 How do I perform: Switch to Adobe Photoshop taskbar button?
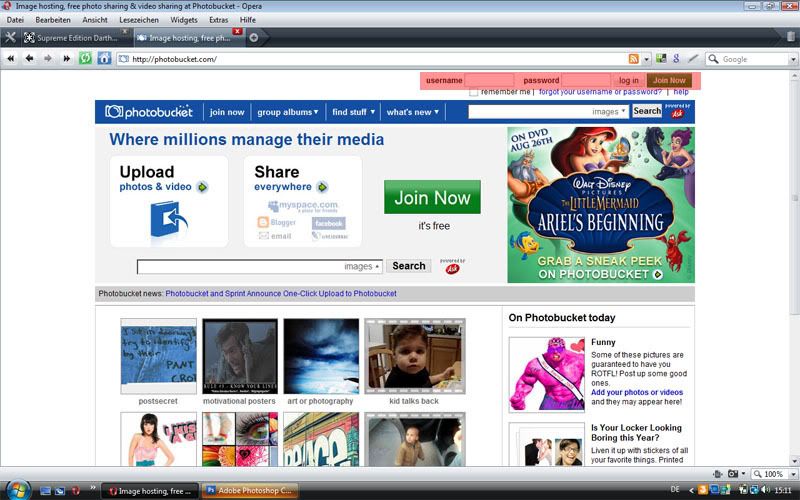pos(249,491)
